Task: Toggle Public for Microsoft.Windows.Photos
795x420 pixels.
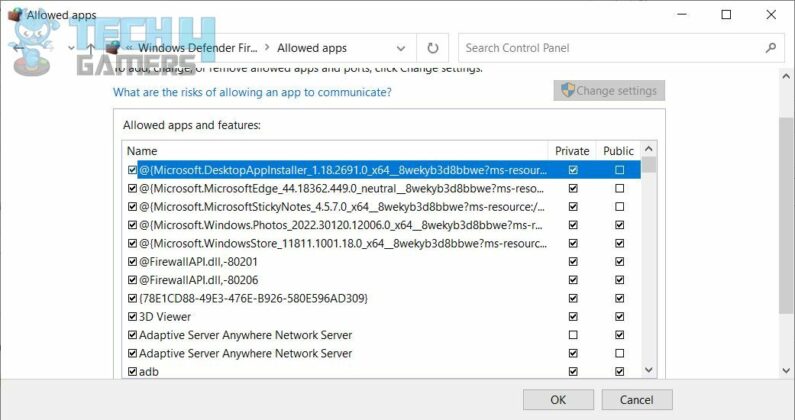Action: pos(620,225)
